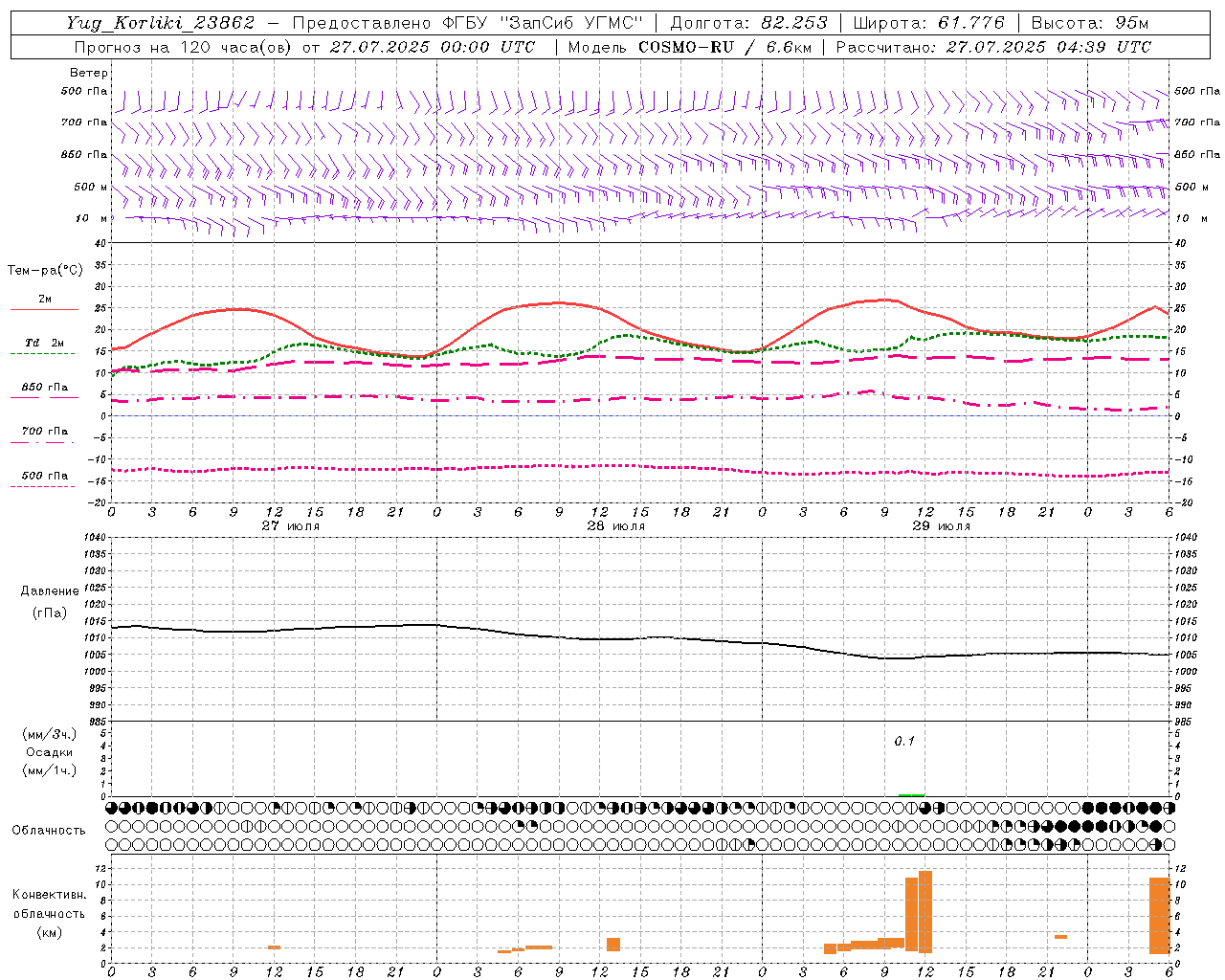
Task: Click the 28 июля date label
Action: (x=615, y=526)
